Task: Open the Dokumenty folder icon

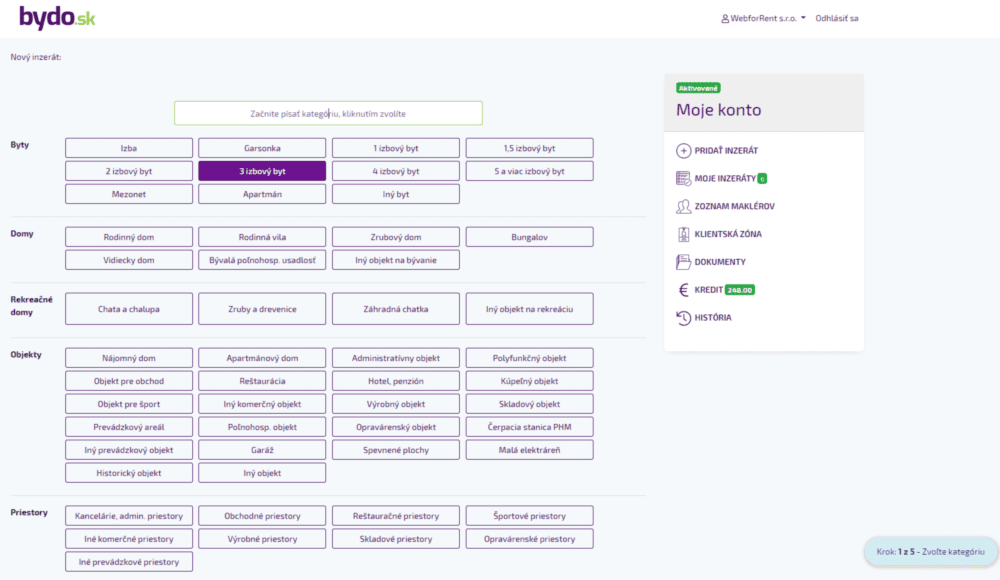Action: [x=684, y=262]
